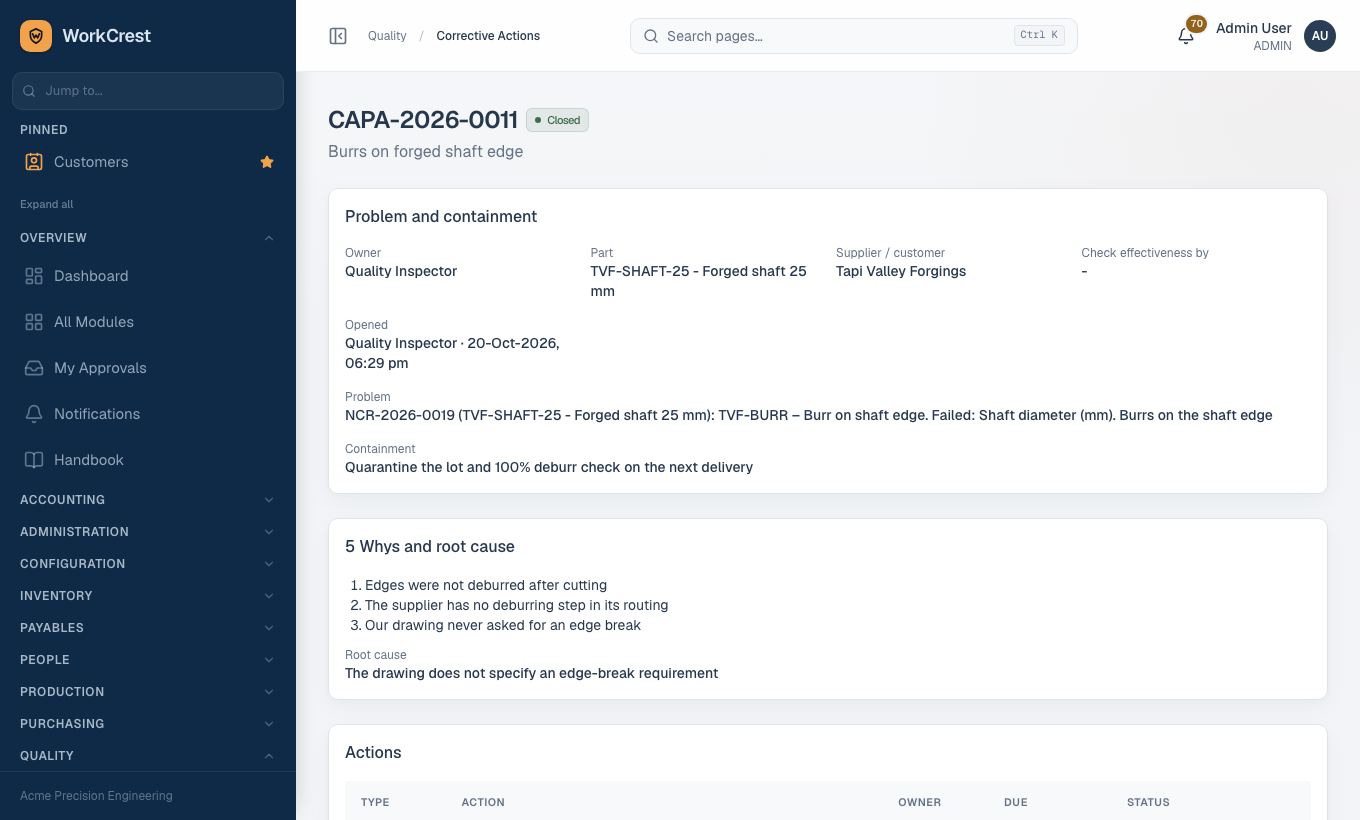Screen dimensions: 1360x820
Task: Click the All Modules grid icon
Action: pos(34,322)
